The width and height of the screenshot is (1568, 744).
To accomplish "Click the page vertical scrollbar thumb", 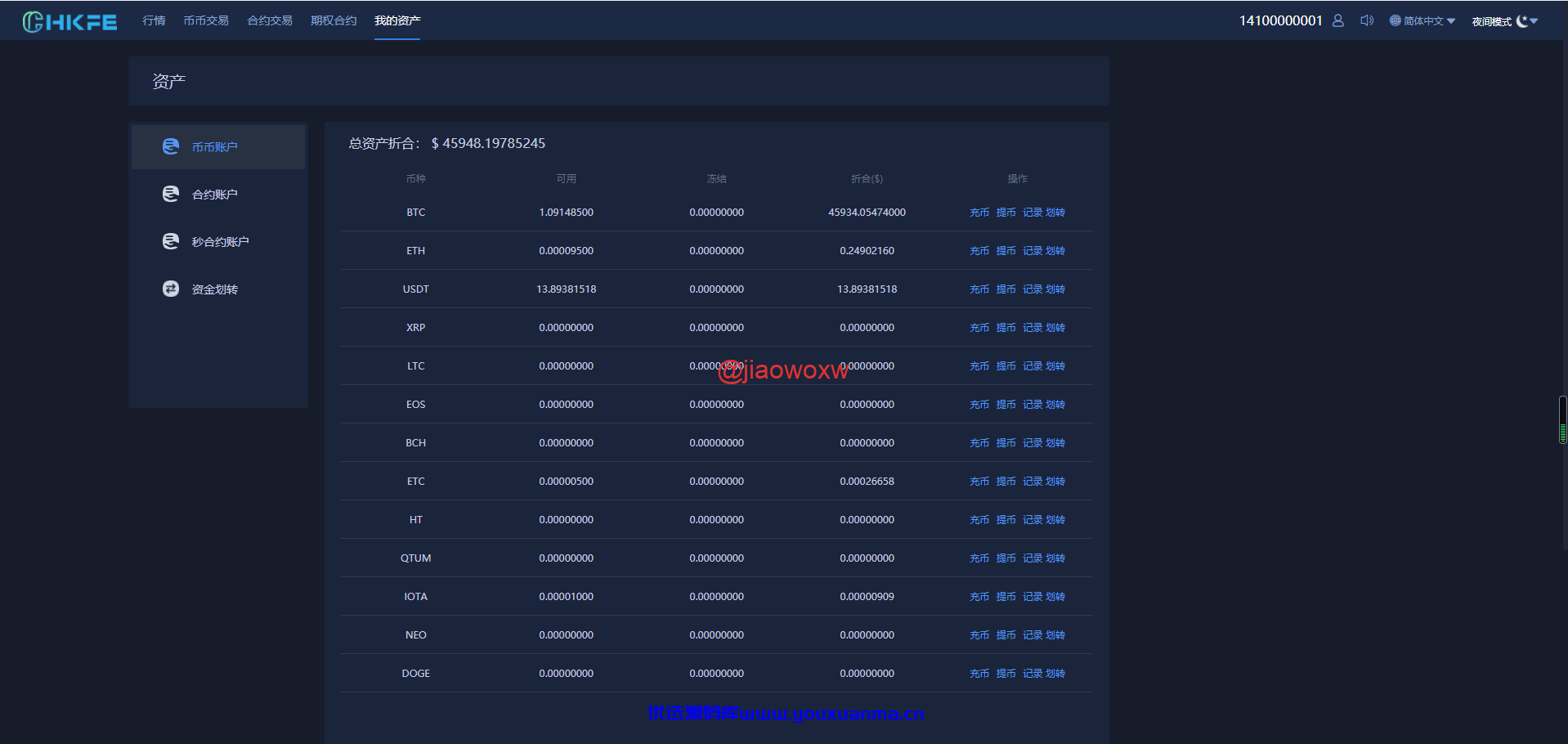I will 1562,419.
